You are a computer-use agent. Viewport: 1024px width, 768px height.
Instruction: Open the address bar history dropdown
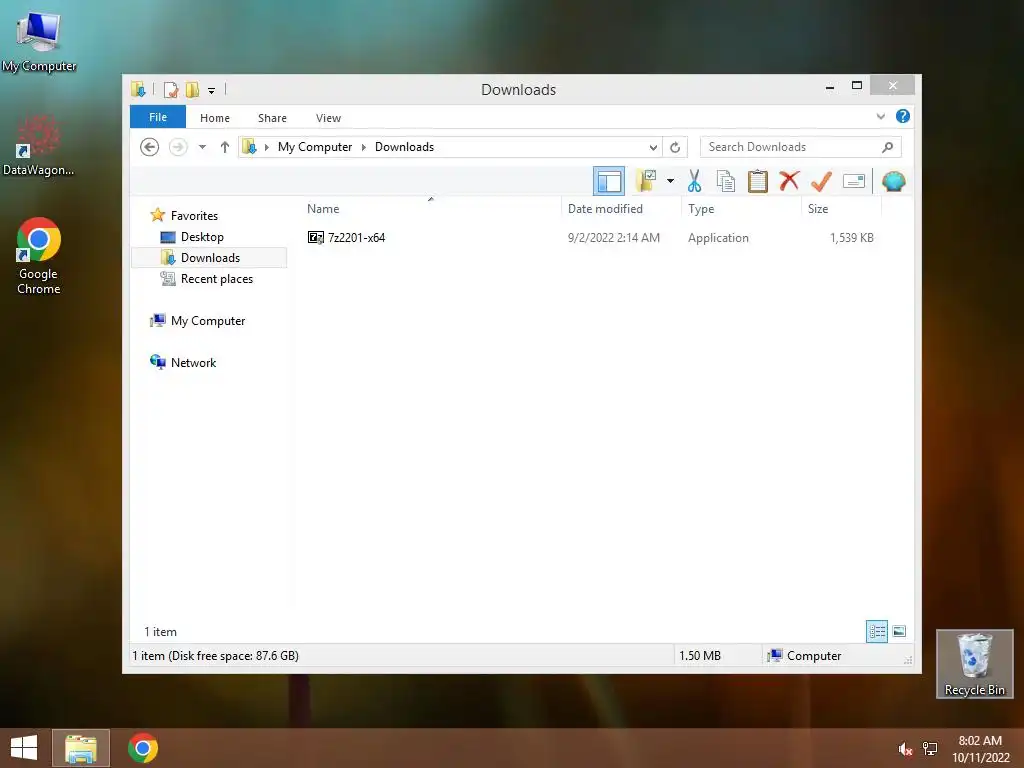point(653,147)
